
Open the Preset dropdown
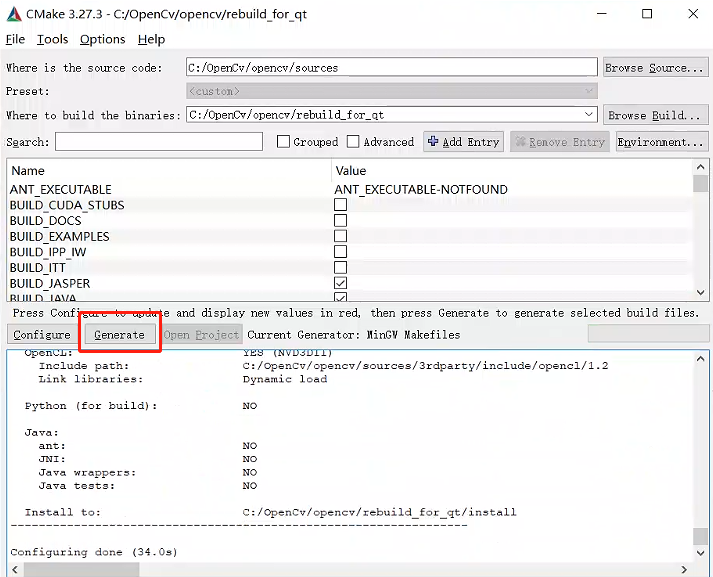[x=392, y=91]
